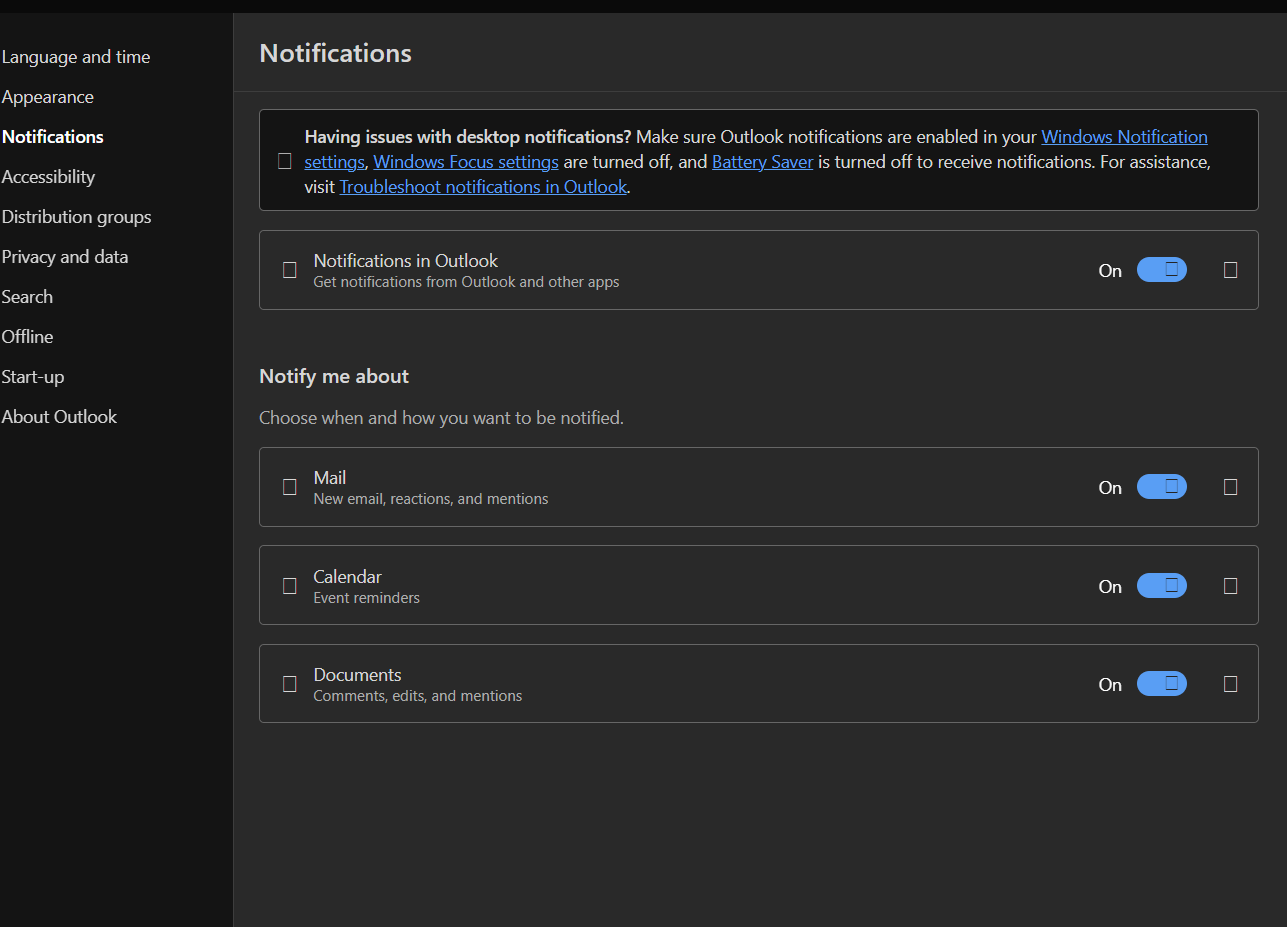Open the About Outlook section

60,417
